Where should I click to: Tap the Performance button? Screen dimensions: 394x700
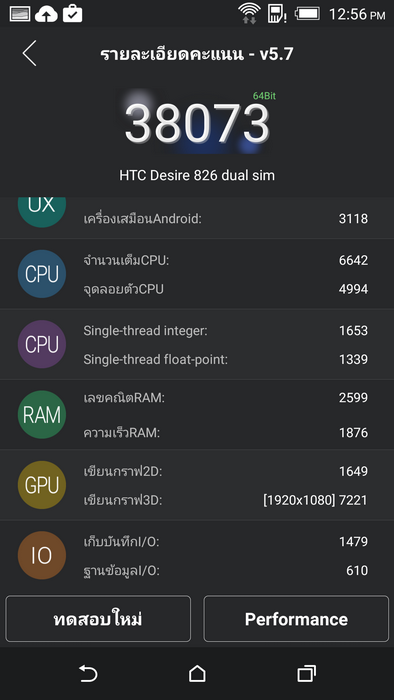(x=296, y=619)
